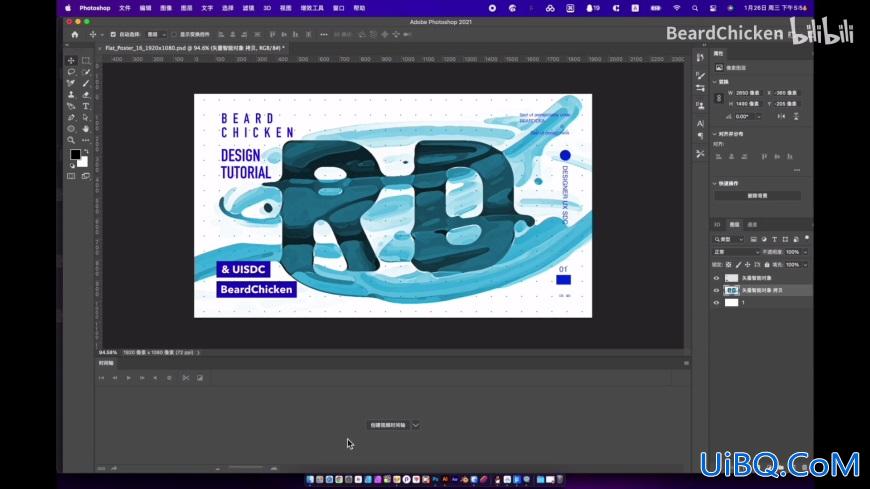This screenshot has width=870, height=489.
Task: Select the Zoom magnifier tool
Action: pyautogui.click(x=71, y=140)
